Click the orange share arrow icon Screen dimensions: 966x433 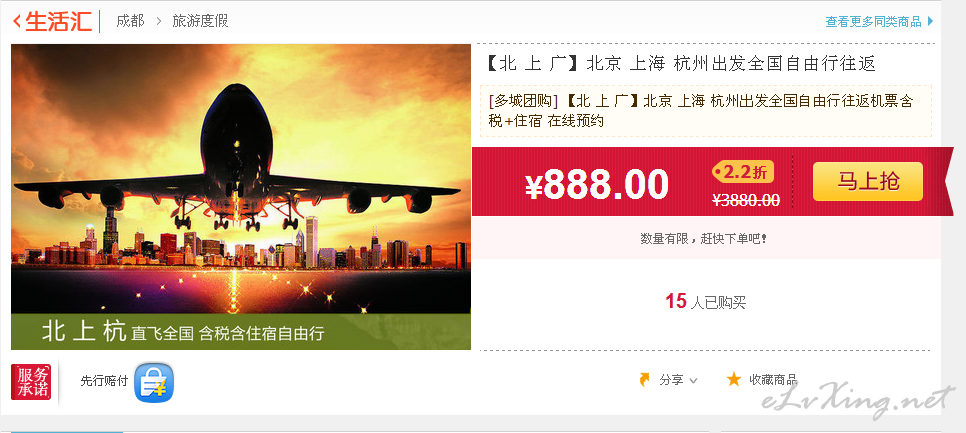[644, 379]
